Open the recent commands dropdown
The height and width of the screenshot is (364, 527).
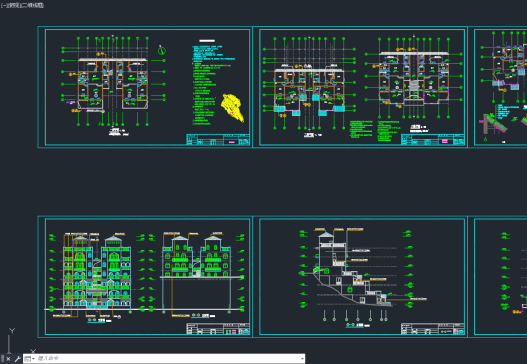coord(30,359)
